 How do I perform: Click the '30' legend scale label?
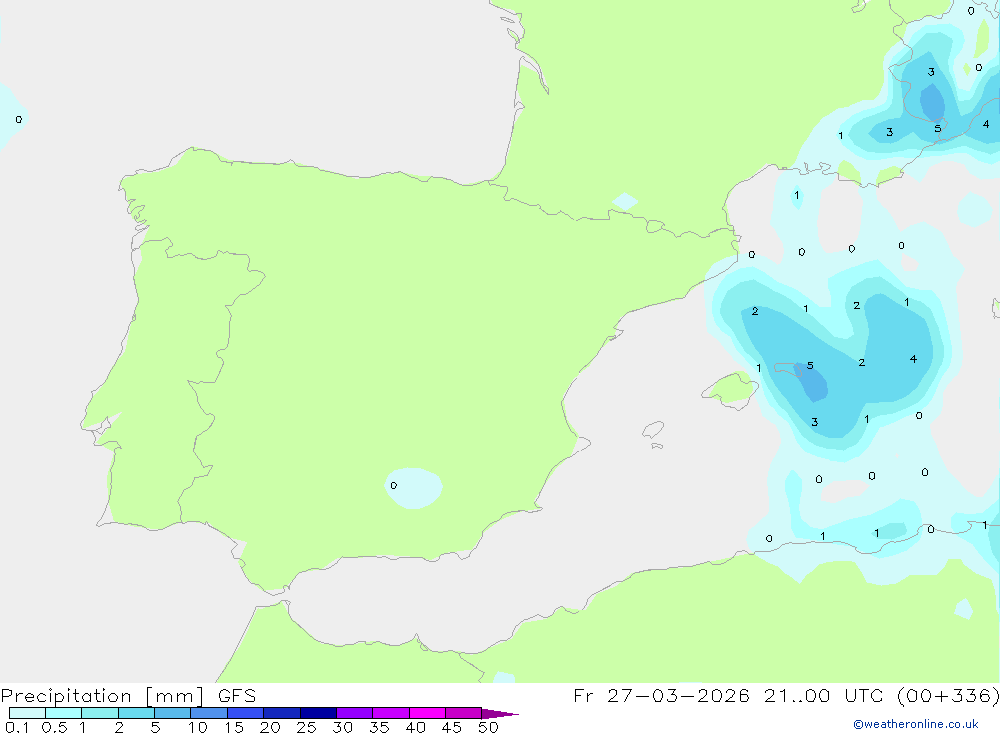[342, 727]
